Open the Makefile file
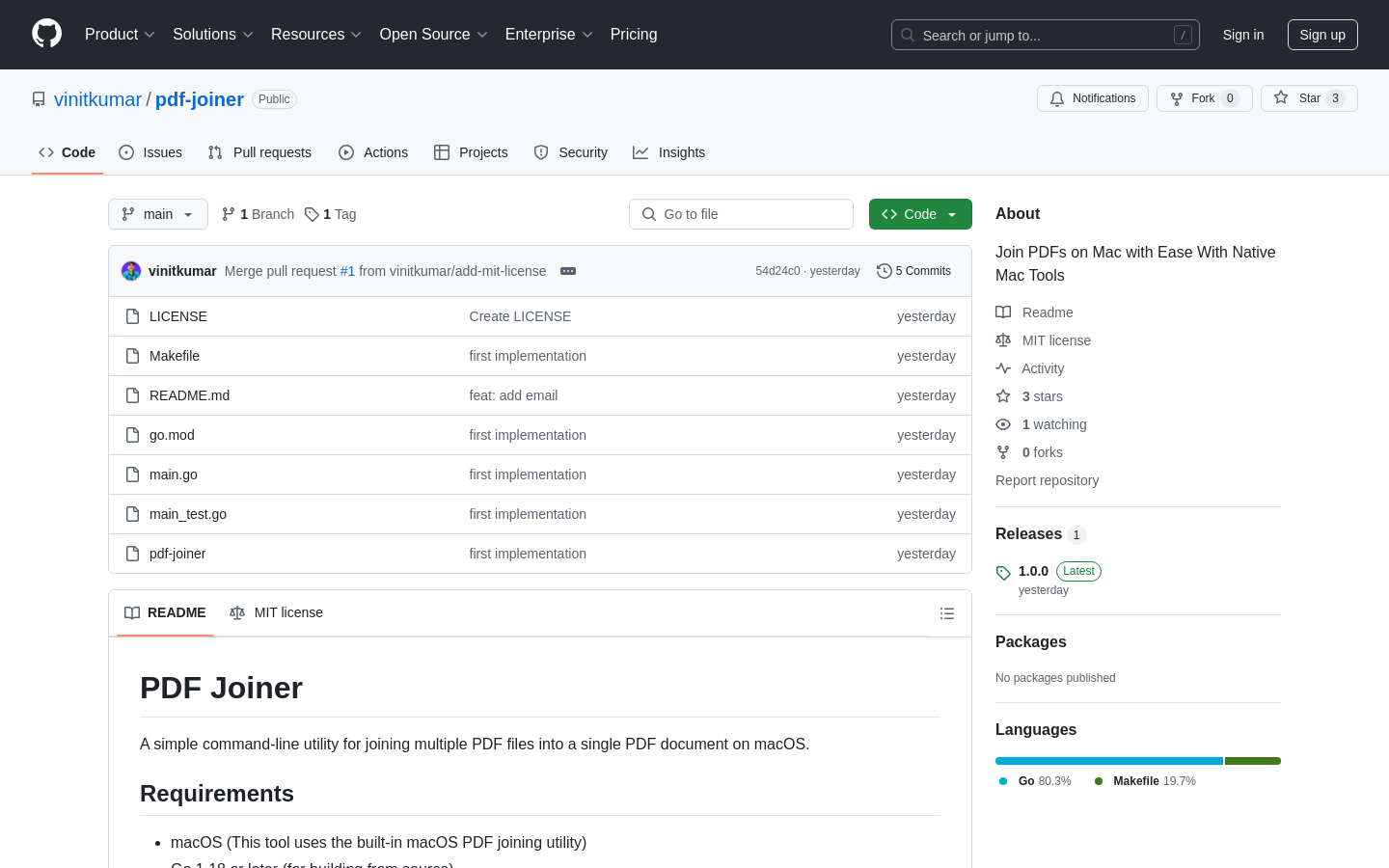Screen dimensions: 1389x868 click(x=175, y=356)
